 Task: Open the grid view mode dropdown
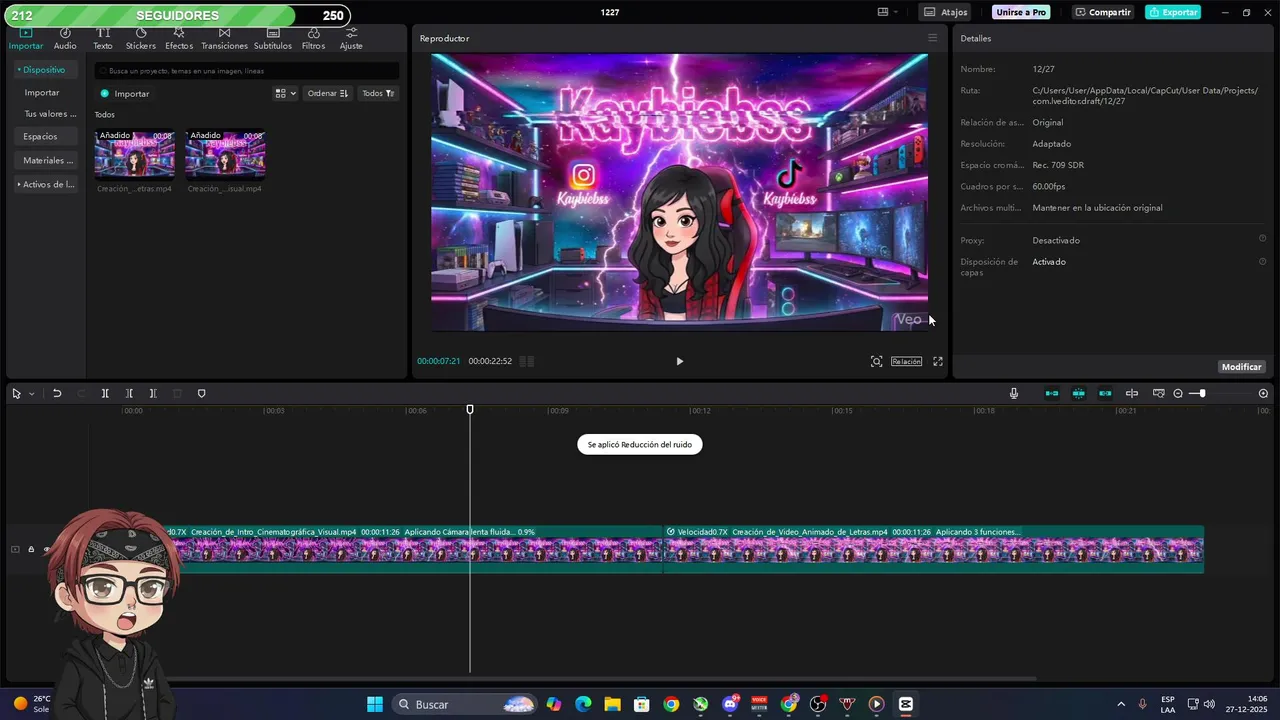285,93
